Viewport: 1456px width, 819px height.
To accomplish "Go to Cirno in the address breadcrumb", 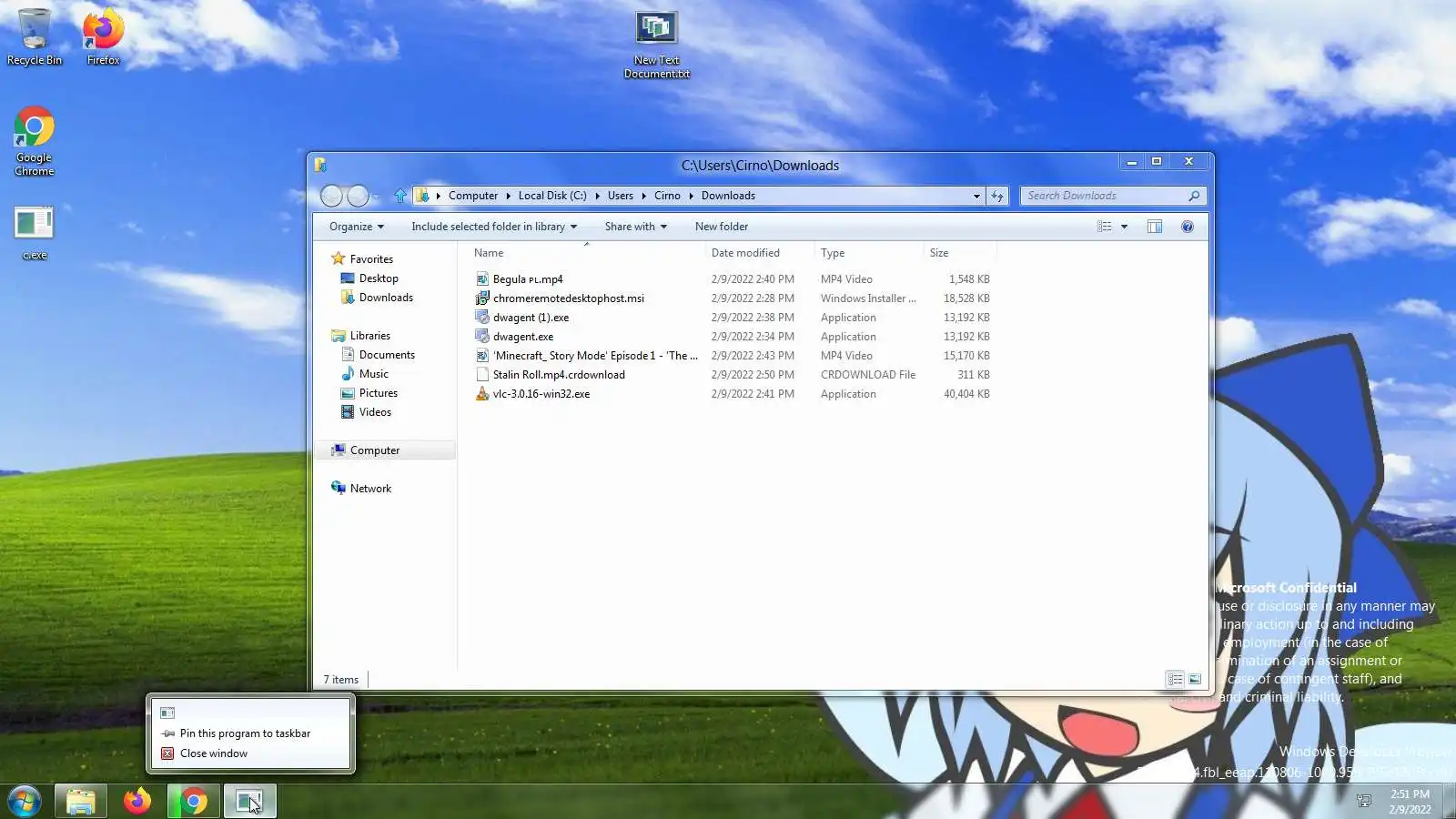I will click(x=667, y=196).
